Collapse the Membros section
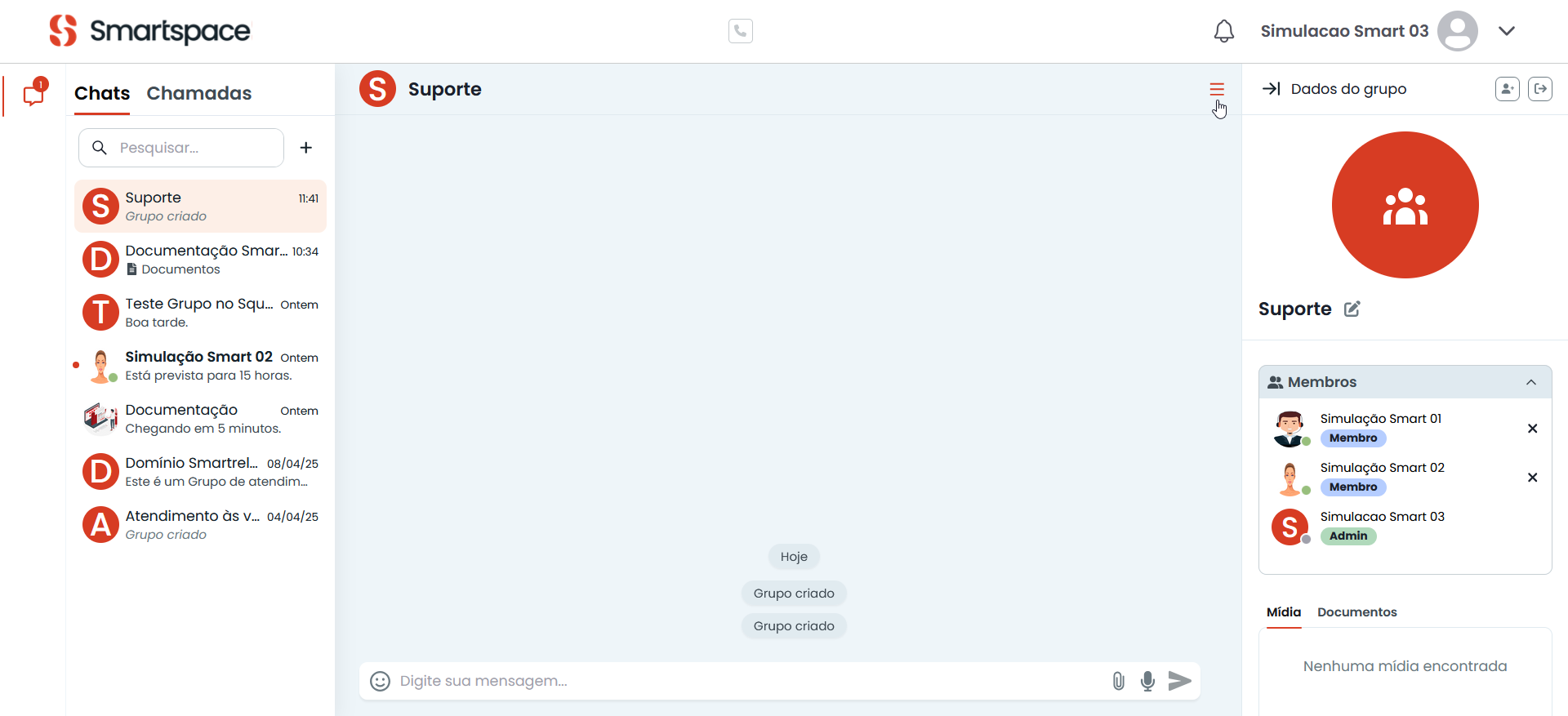Image resolution: width=1568 pixels, height=716 pixels. click(1531, 382)
